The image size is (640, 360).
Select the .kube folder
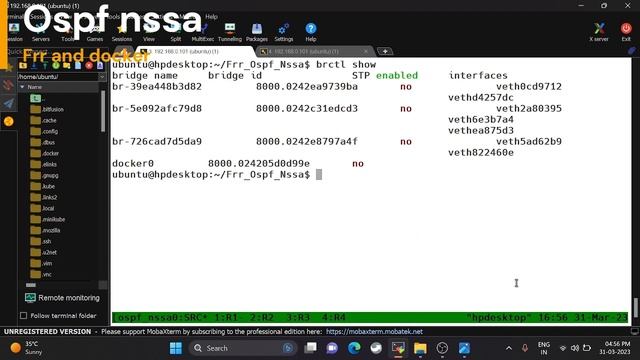42,187
